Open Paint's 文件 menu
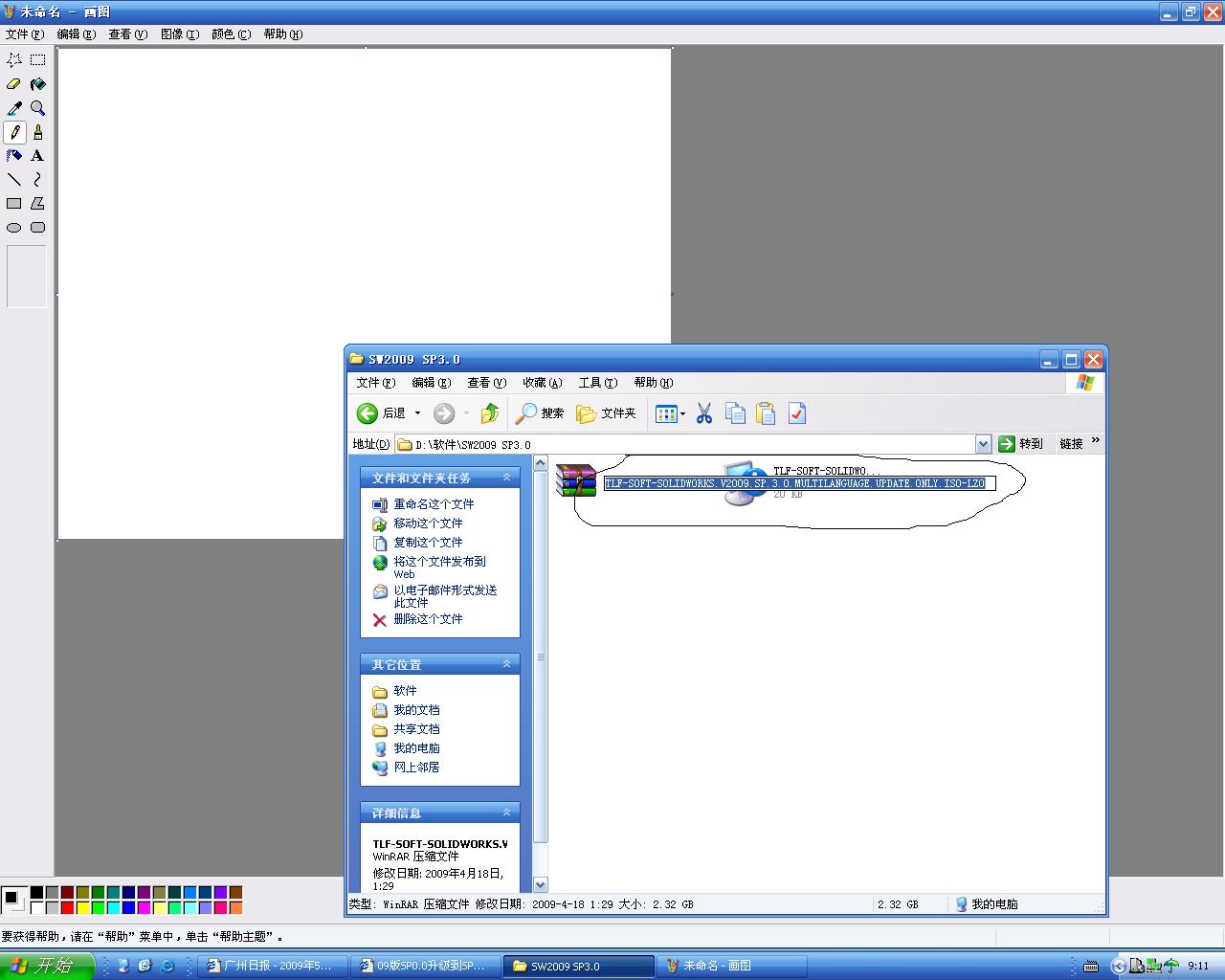 (x=25, y=34)
